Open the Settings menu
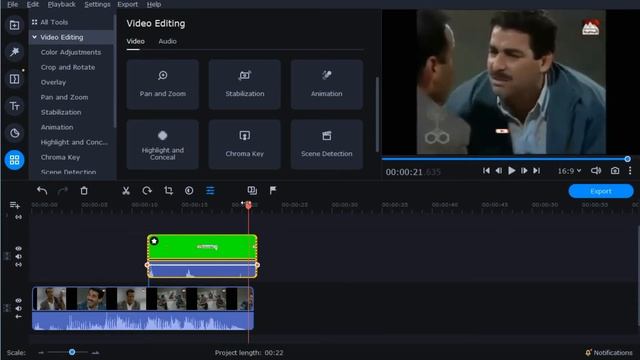The image size is (640, 360). [x=97, y=4]
